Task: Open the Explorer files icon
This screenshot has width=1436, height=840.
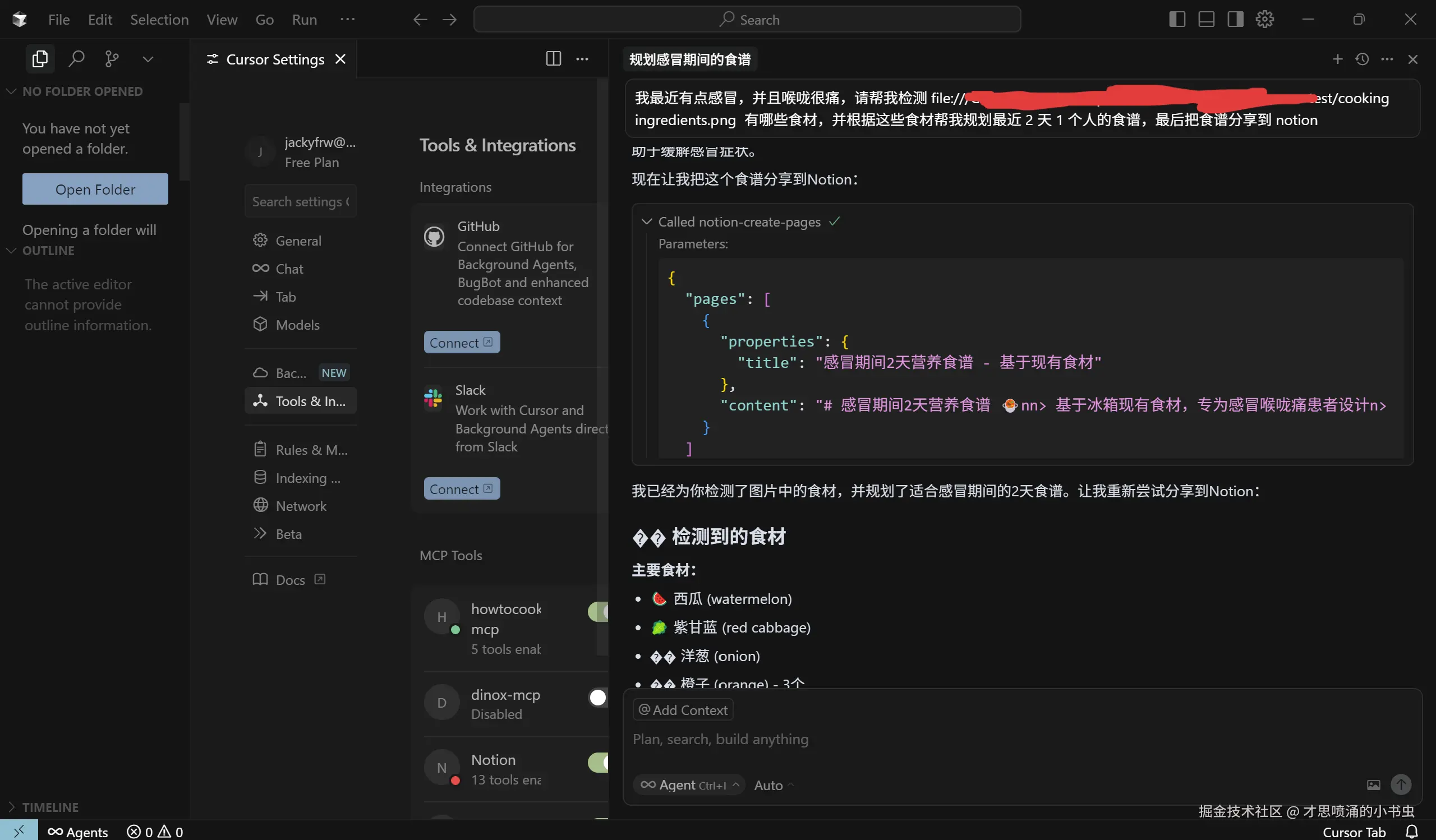Action: 40,59
